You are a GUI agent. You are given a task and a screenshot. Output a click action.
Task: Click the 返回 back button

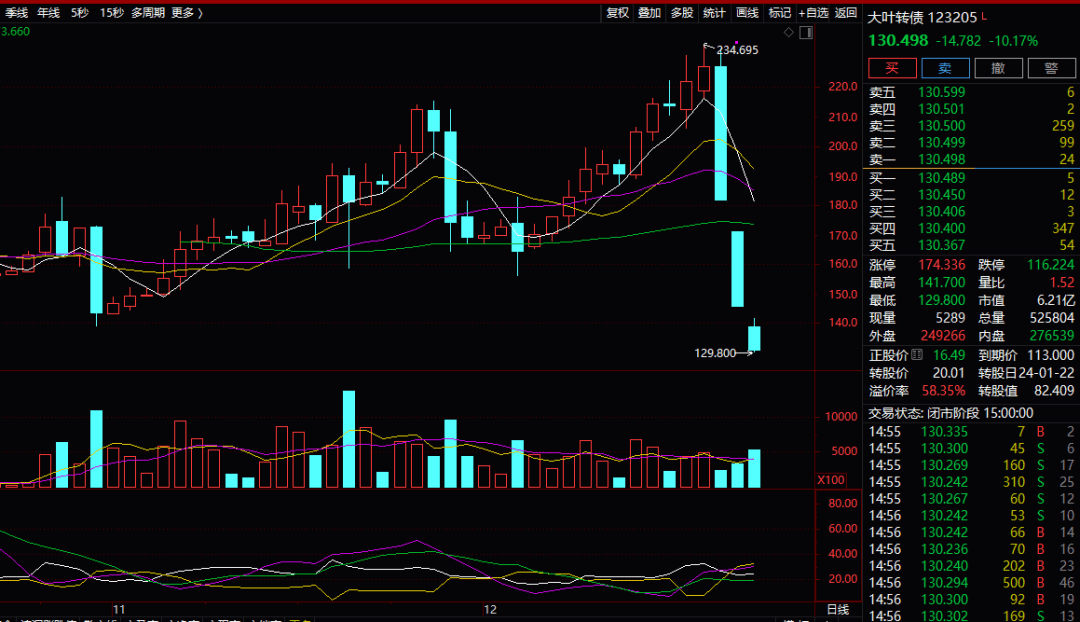846,13
